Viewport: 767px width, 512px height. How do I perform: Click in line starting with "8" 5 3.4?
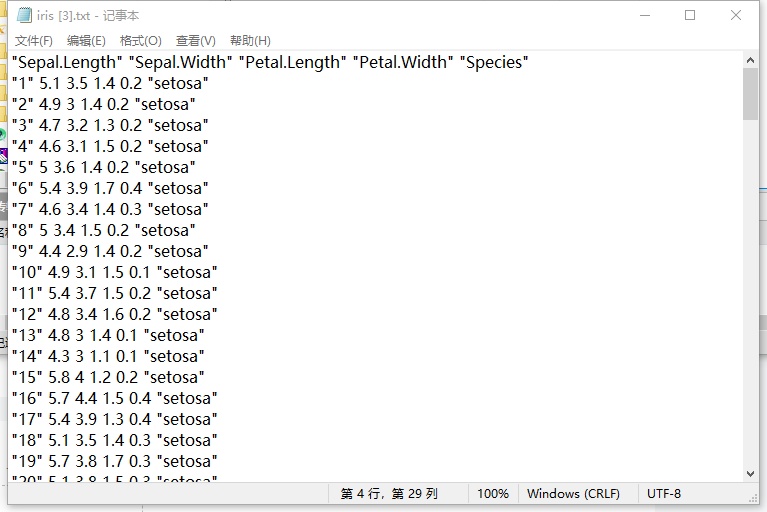[104, 231]
